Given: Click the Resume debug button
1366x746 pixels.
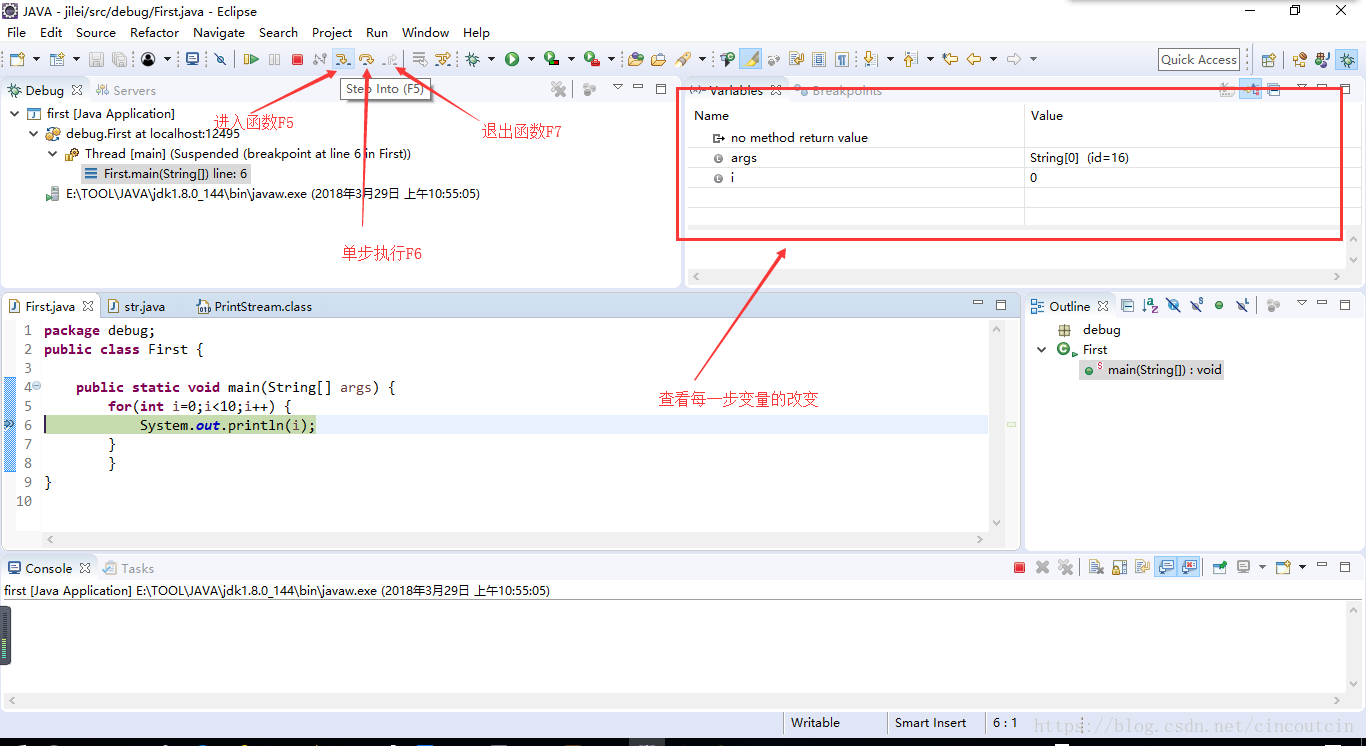Looking at the screenshot, I should point(251,60).
